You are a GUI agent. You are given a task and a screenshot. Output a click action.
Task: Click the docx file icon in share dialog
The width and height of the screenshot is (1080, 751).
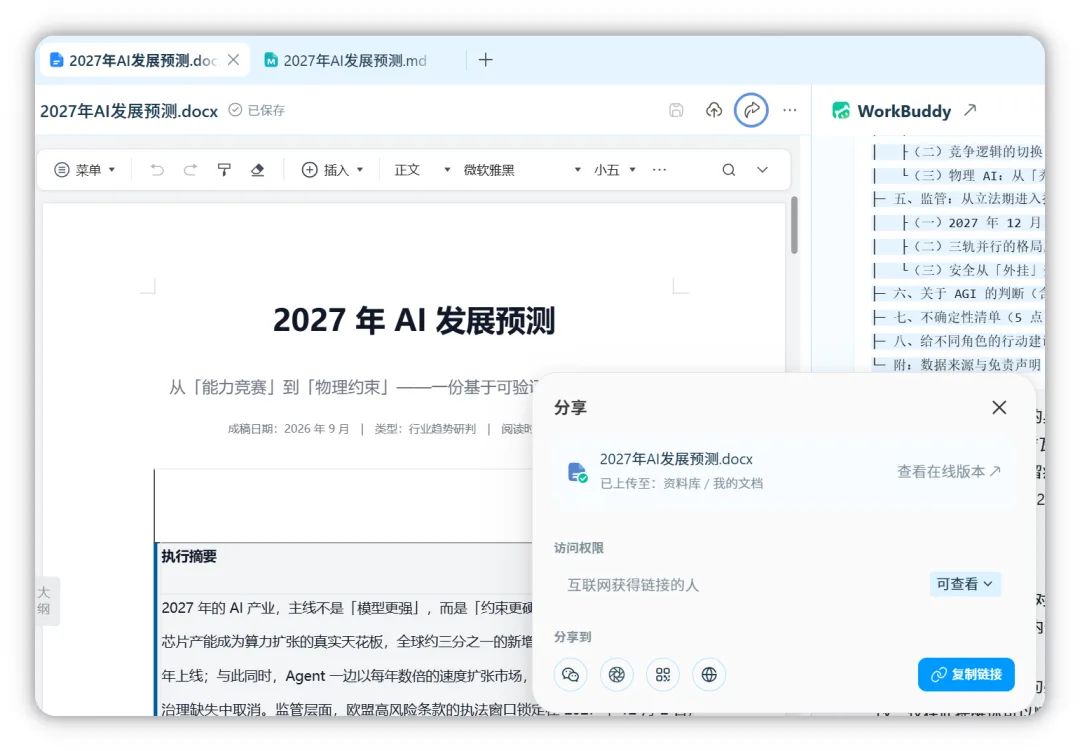[577, 472]
